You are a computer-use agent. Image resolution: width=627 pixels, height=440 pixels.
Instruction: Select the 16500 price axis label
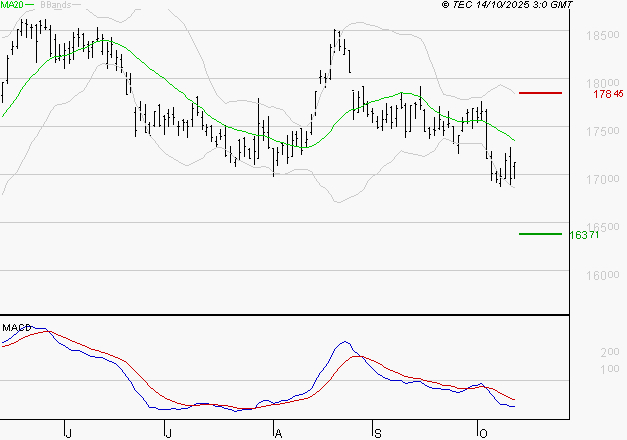coord(597,227)
